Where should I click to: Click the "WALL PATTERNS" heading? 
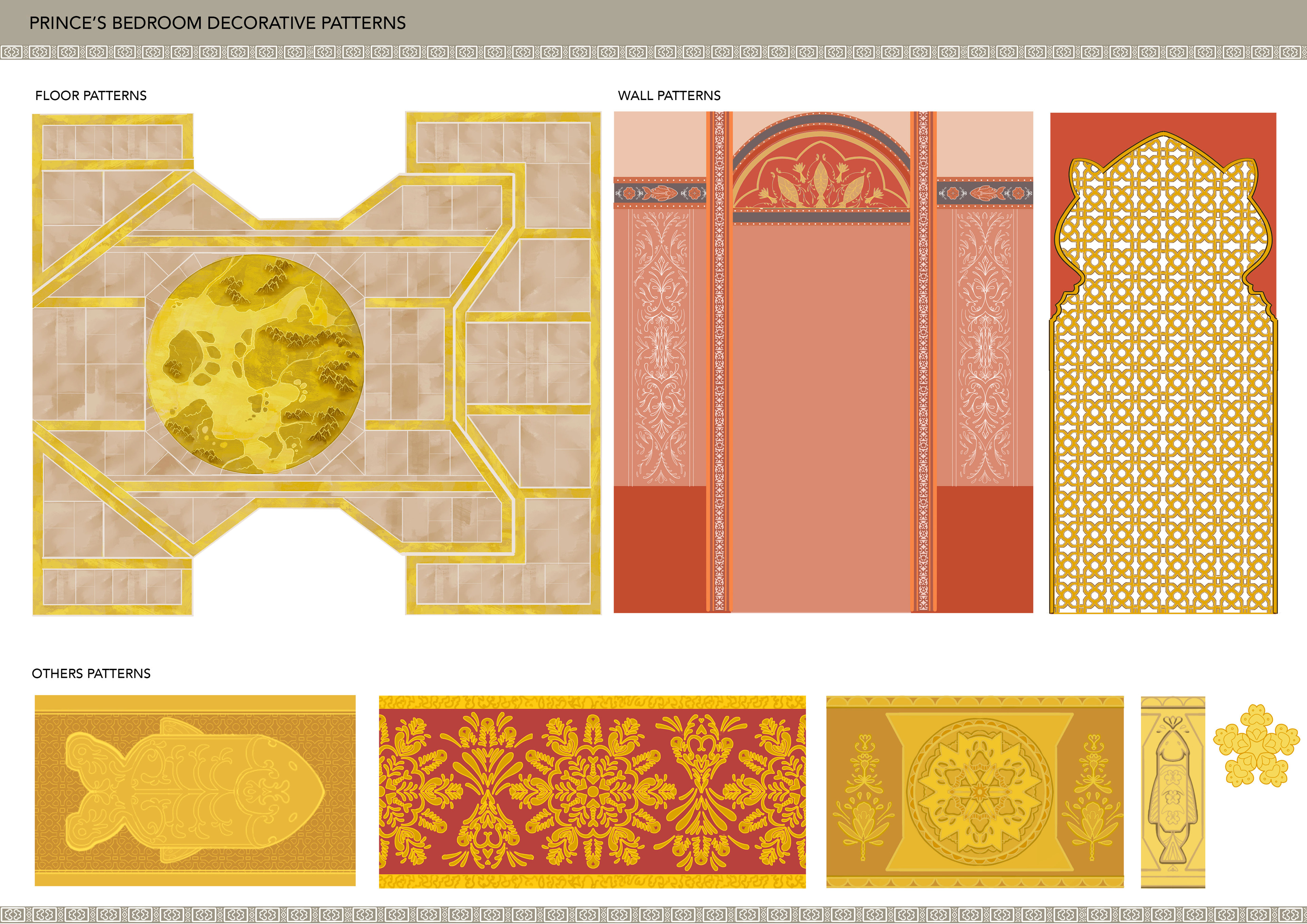669,95
